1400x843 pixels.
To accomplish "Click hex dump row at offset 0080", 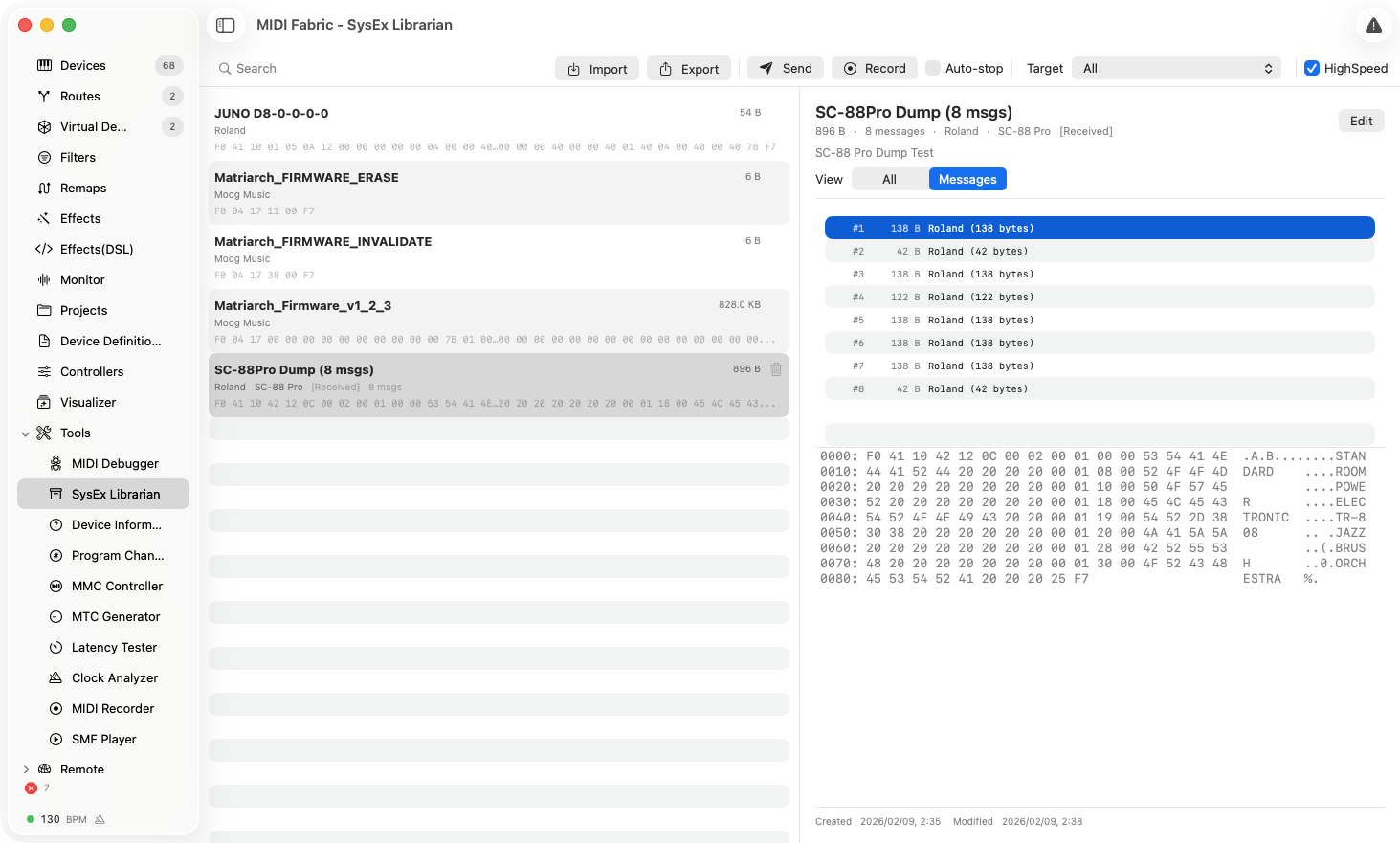I will pyautogui.click(x=1069, y=579).
